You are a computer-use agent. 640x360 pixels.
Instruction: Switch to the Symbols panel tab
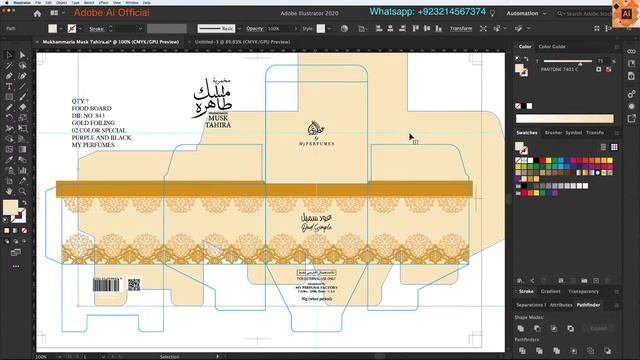[573, 133]
